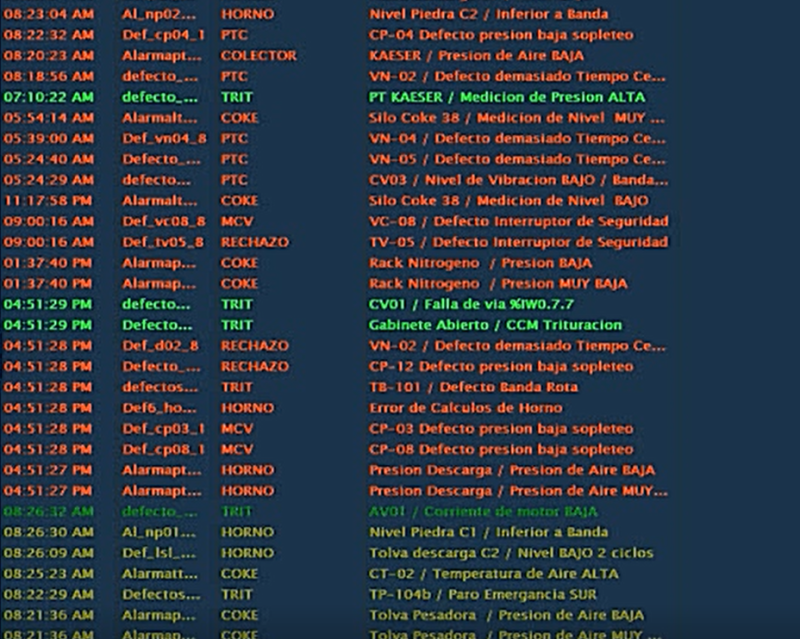
Task: Click the VN-05 Defecto demasiado Tiempo alarm
Action: (516, 159)
